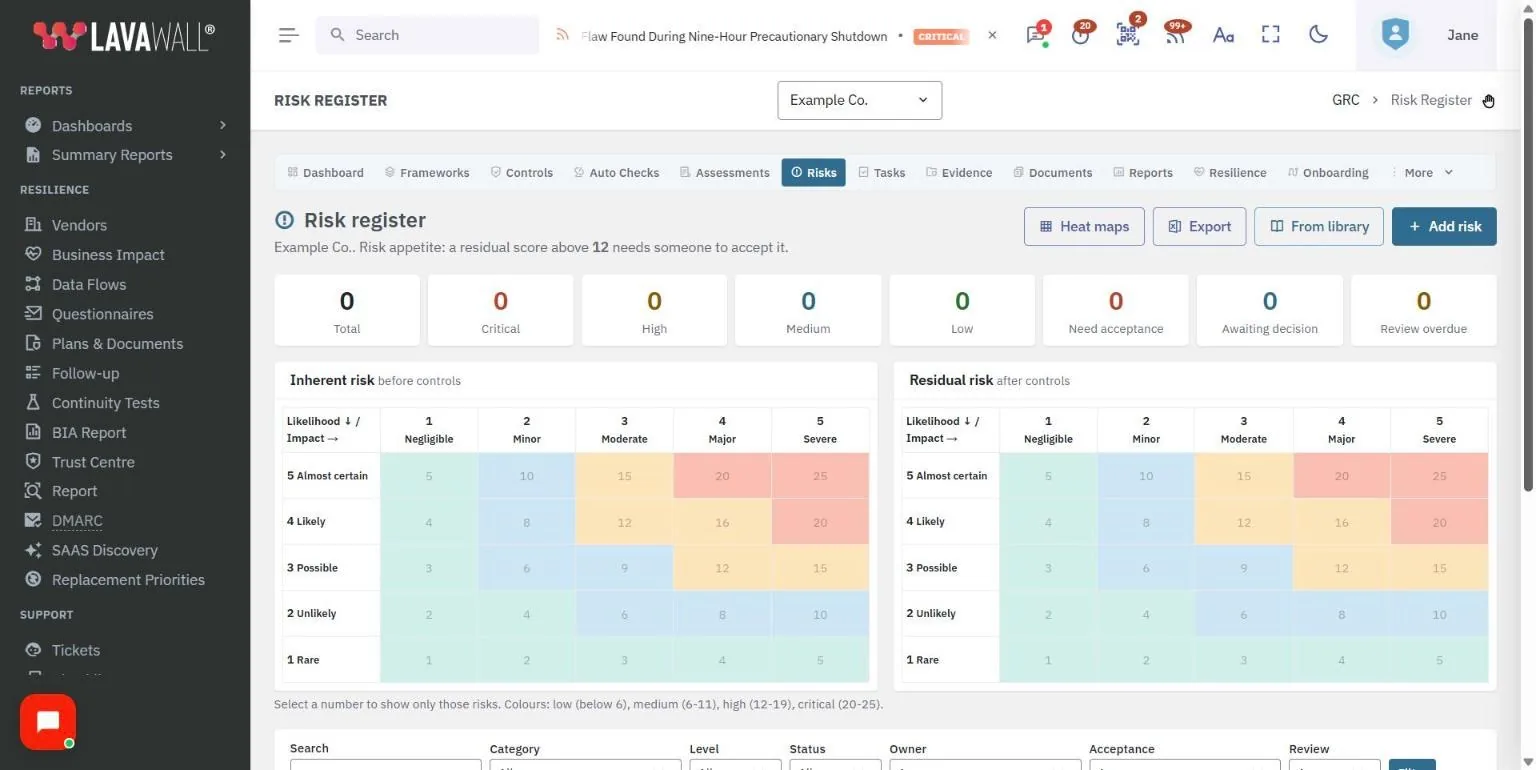Image resolution: width=1536 pixels, height=770 pixels.
Task: Open Plans & Documents in the sidebar
Action: click(117, 343)
